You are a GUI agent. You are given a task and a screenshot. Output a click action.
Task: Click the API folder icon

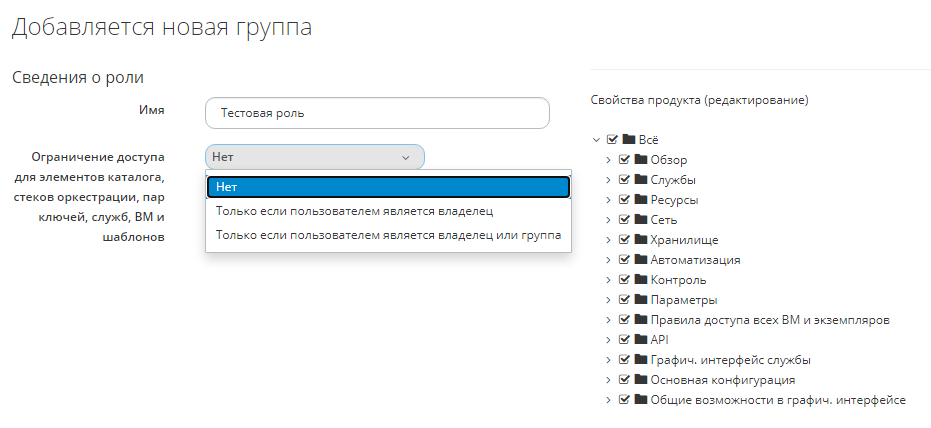pos(641,340)
